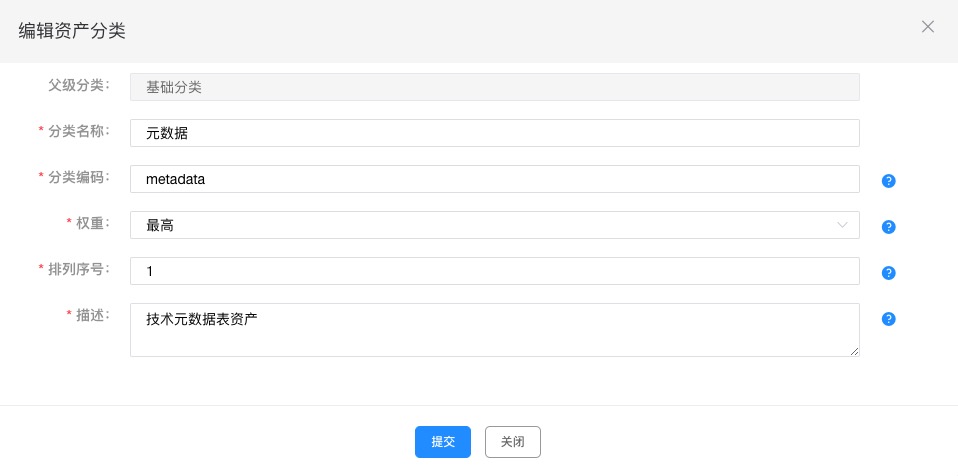The height and width of the screenshot is (476, 958).
Task: Focus the 分类名称 input containing 元数据
Action: [494, 133]
